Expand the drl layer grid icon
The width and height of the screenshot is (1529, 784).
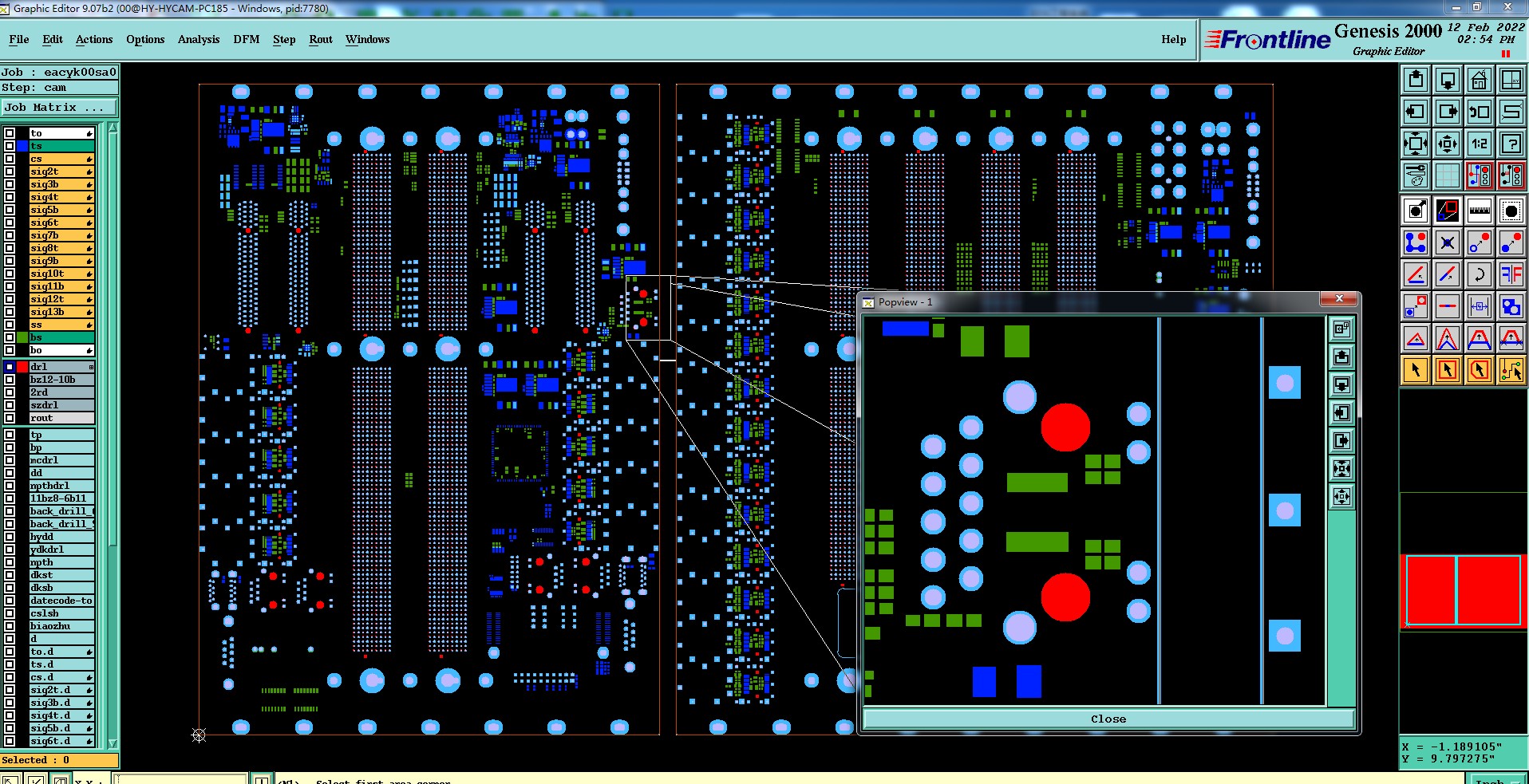pos(91,367)
